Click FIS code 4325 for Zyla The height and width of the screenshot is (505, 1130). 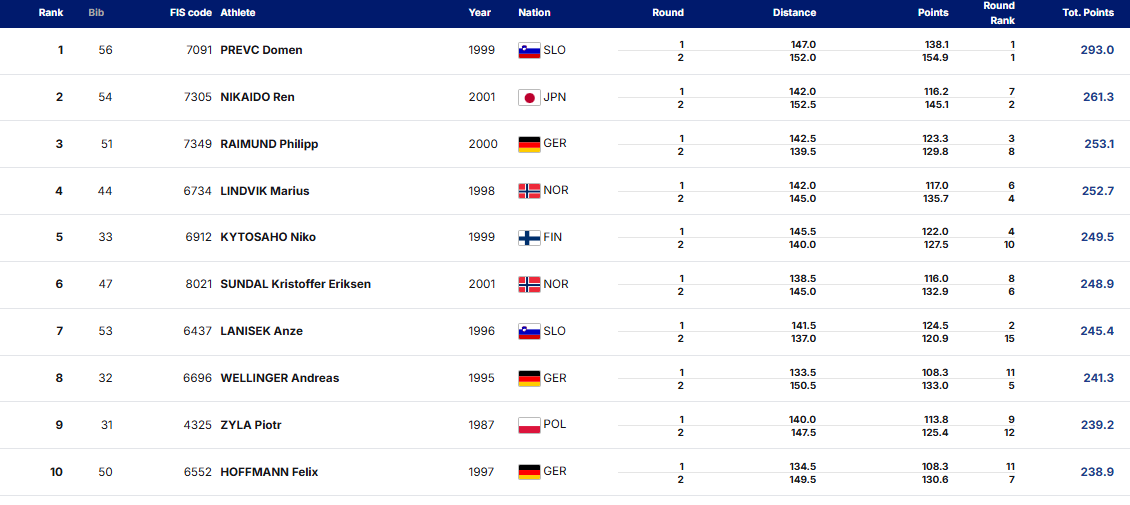coord(198,425)
